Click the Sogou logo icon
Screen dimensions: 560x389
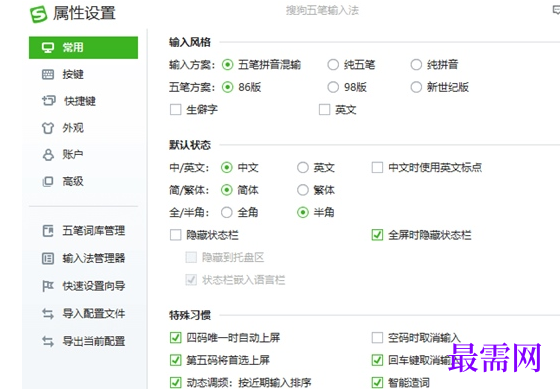tap(39, 14)
